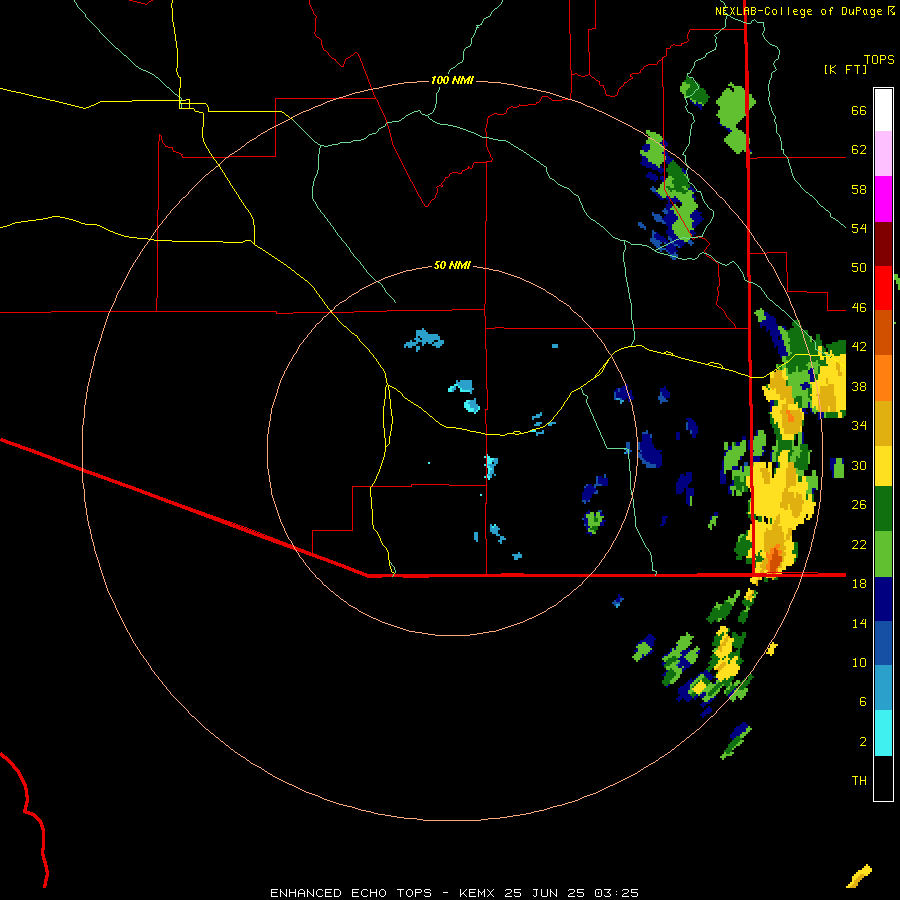Viewport: 900px width, 900px height.
Task: Click the 50 NMI range ring label
Action: click(x=452, y=265)
